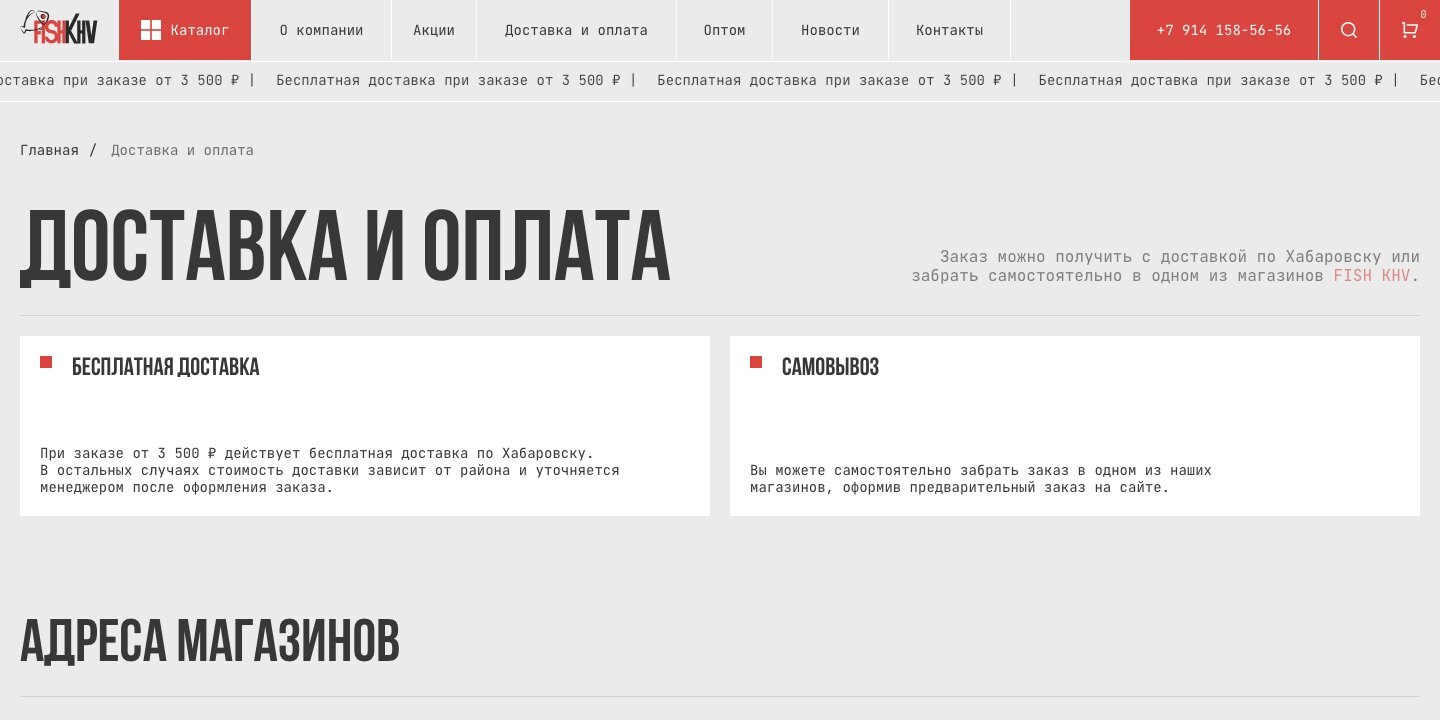Image resolution: width=1440 pixels, height=720 pixels.
Task: Open the Оптом section
Action: pyautogui.click(x=724, y=30)
